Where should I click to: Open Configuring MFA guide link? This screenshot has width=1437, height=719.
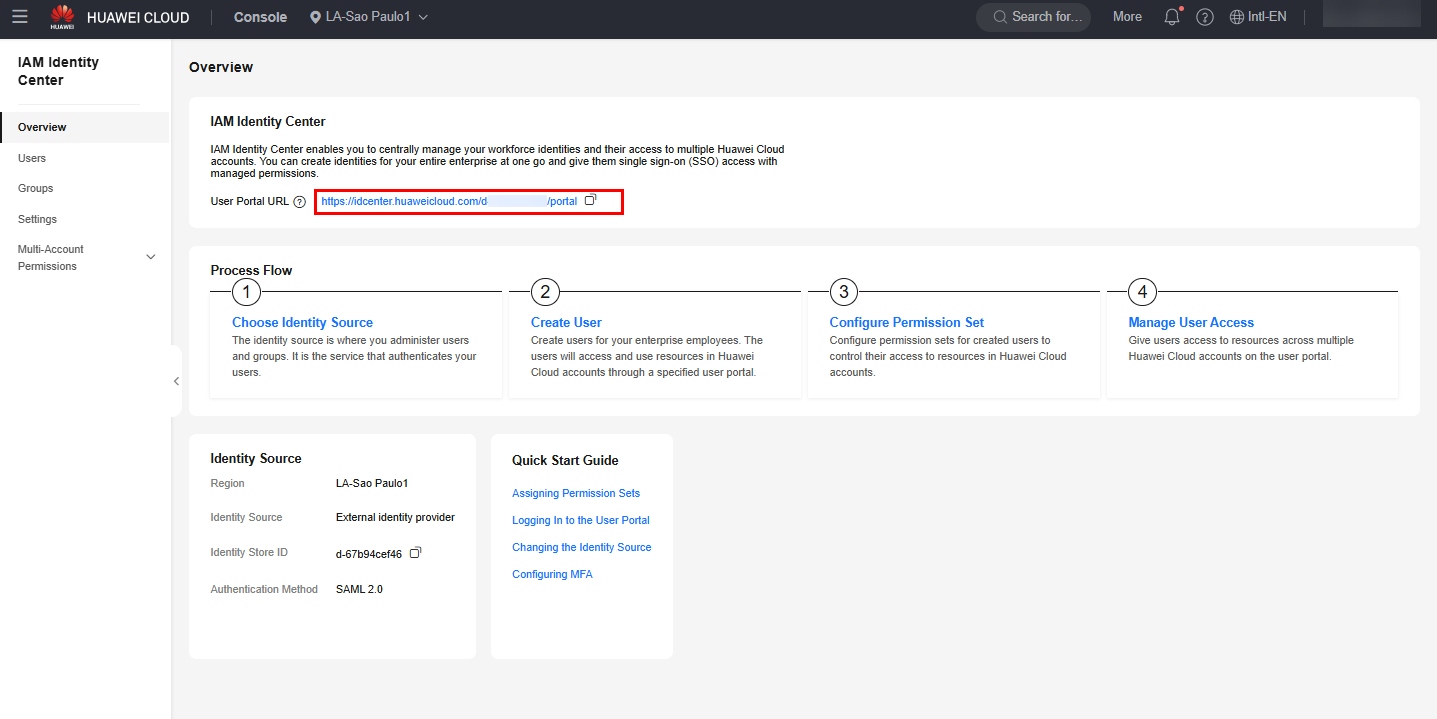(552, 574)
